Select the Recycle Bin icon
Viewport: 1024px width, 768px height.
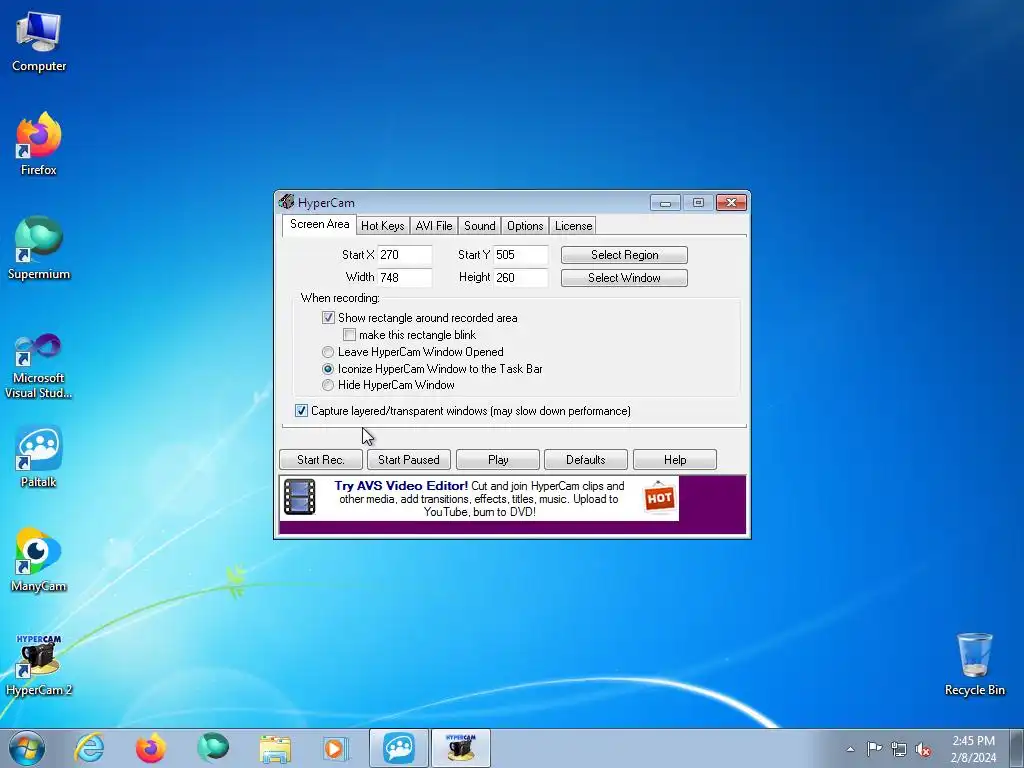tap(974, 664)
